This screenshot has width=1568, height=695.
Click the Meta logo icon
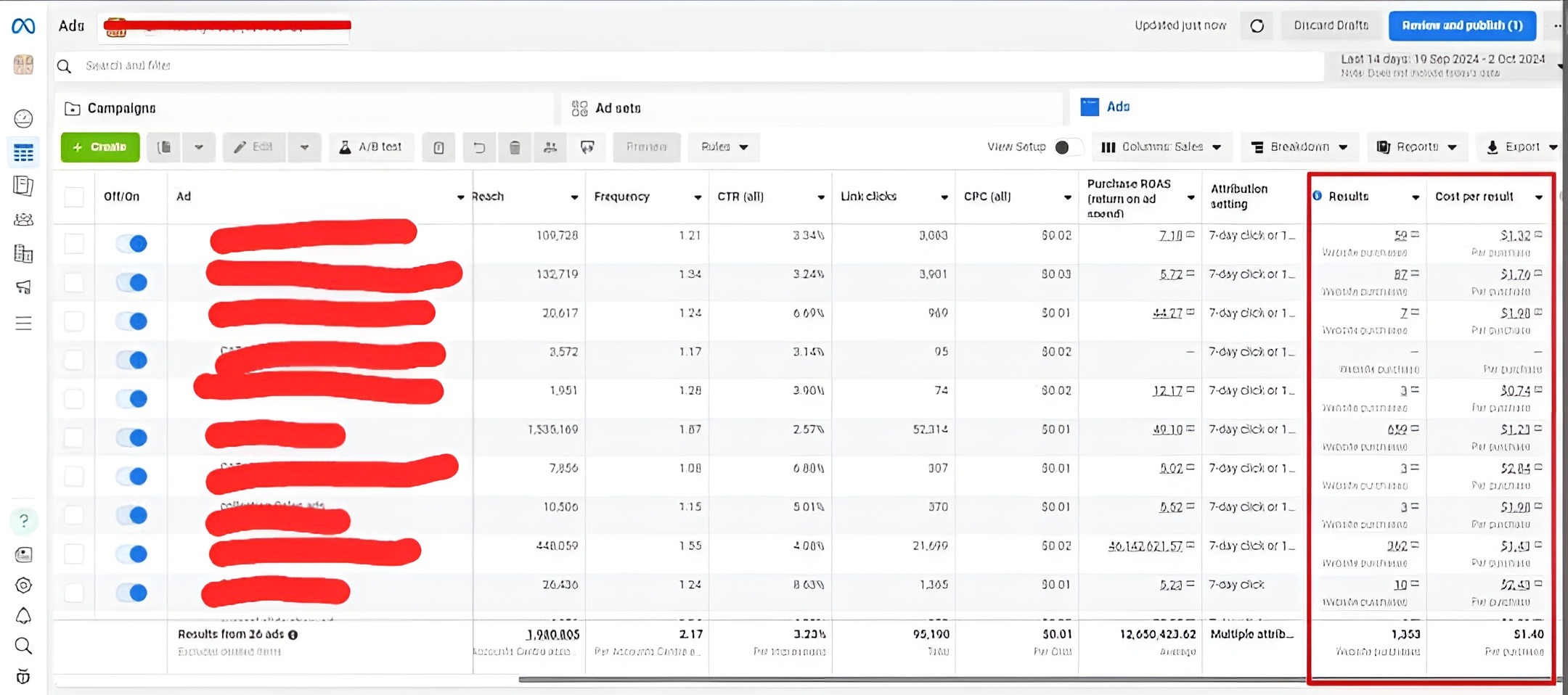click(x=23, y=26)
